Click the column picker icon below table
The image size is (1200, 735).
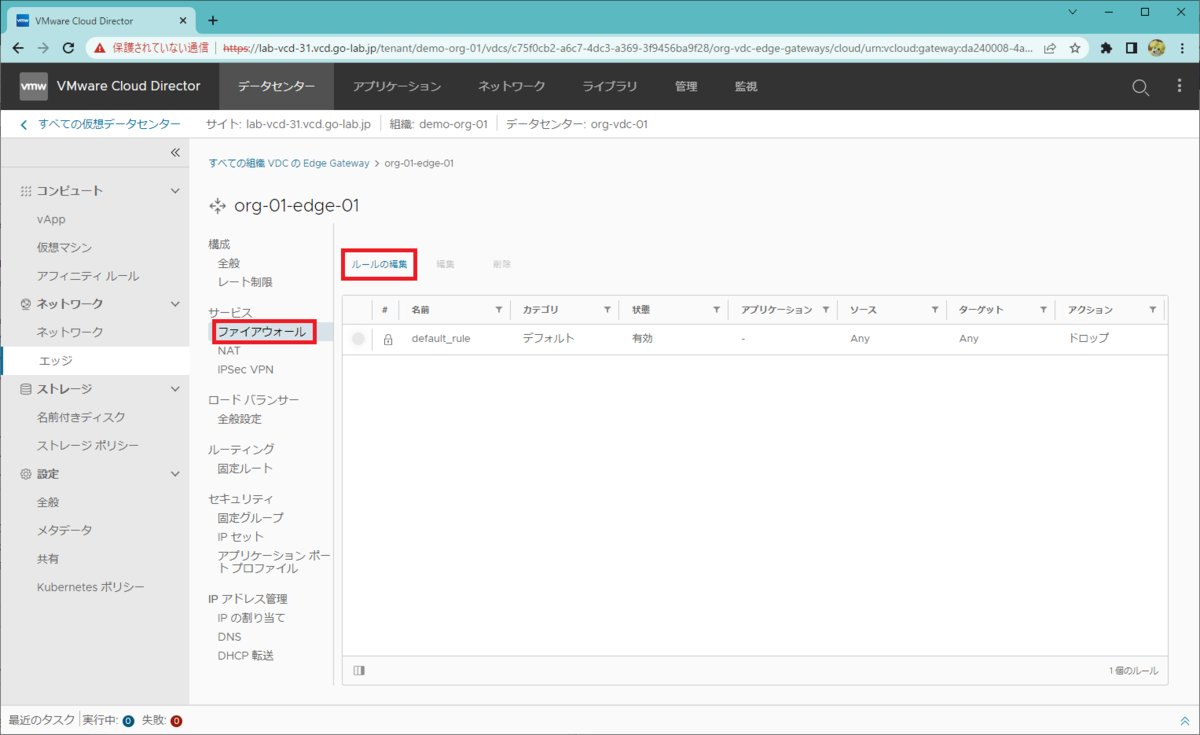(x=359, y=670)
